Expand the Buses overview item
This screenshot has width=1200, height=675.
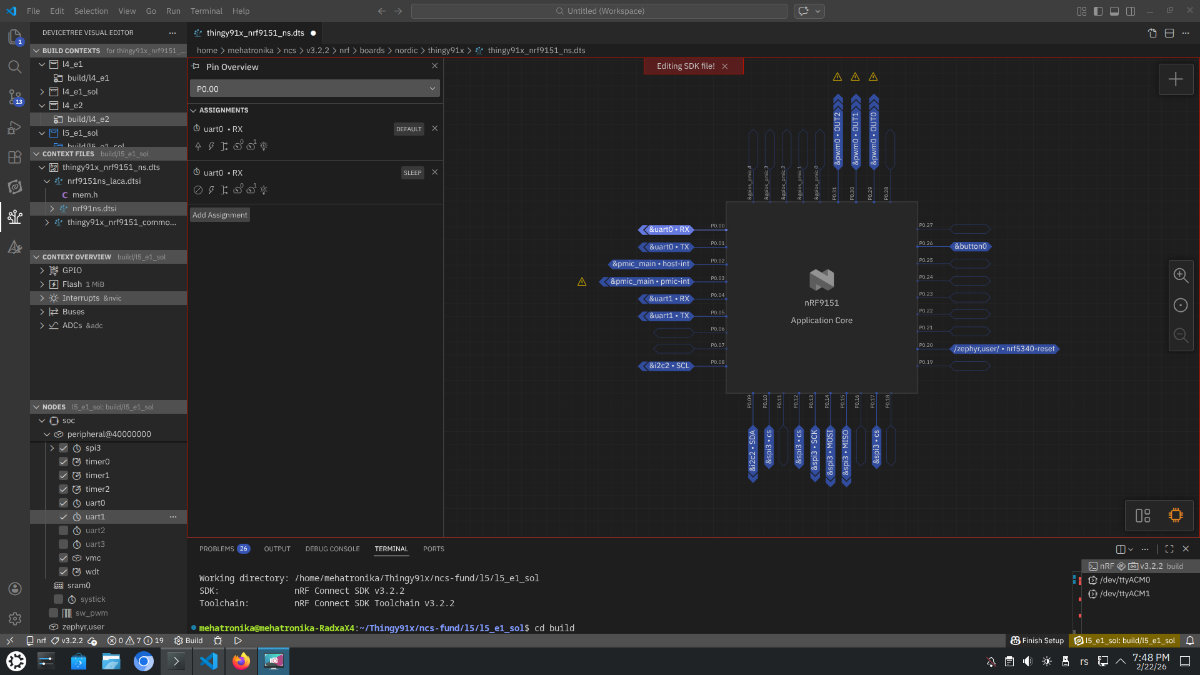pos(42,311)
